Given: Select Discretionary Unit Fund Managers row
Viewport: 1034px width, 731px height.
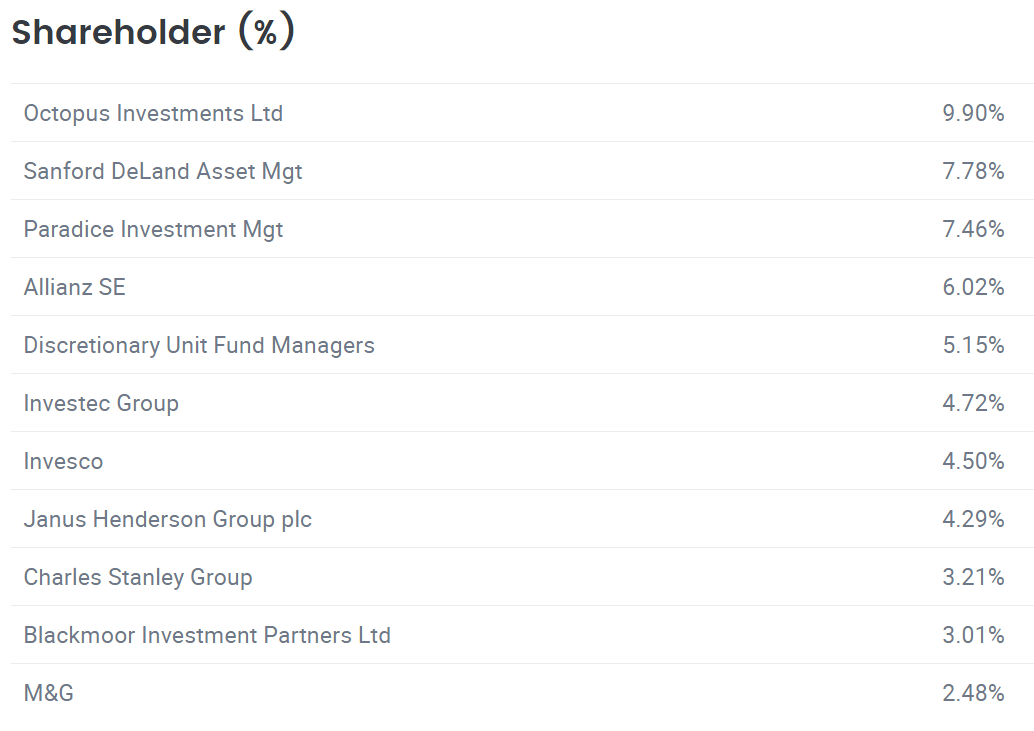Looking at the screenshot, I should pos(522,345).
